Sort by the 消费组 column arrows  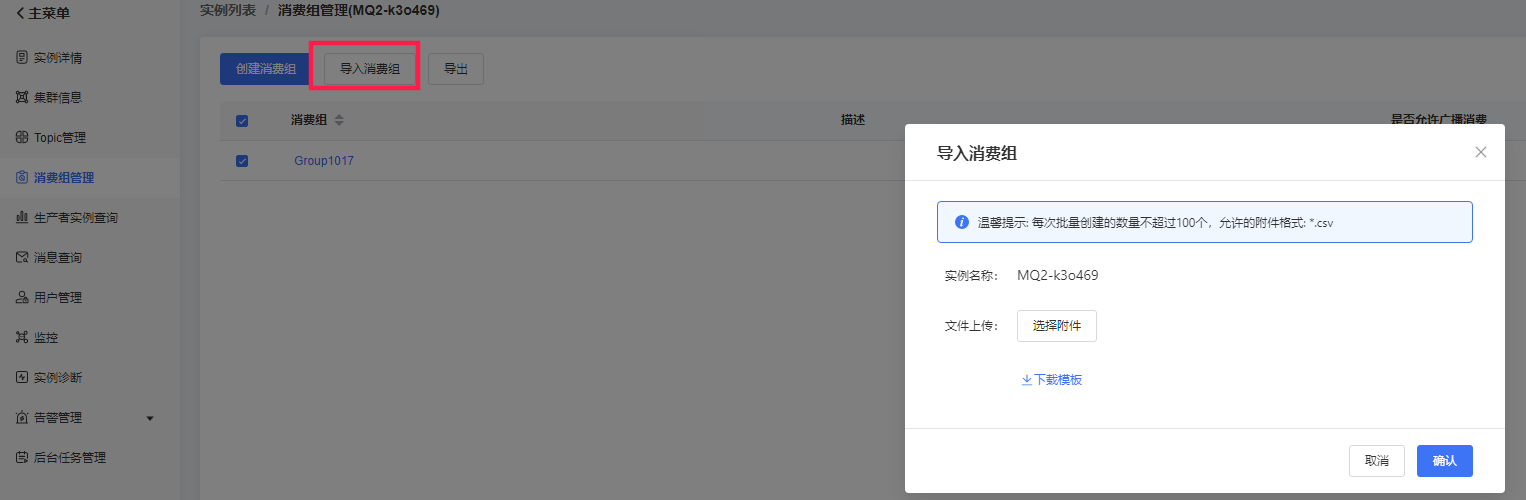click(339, 120)
